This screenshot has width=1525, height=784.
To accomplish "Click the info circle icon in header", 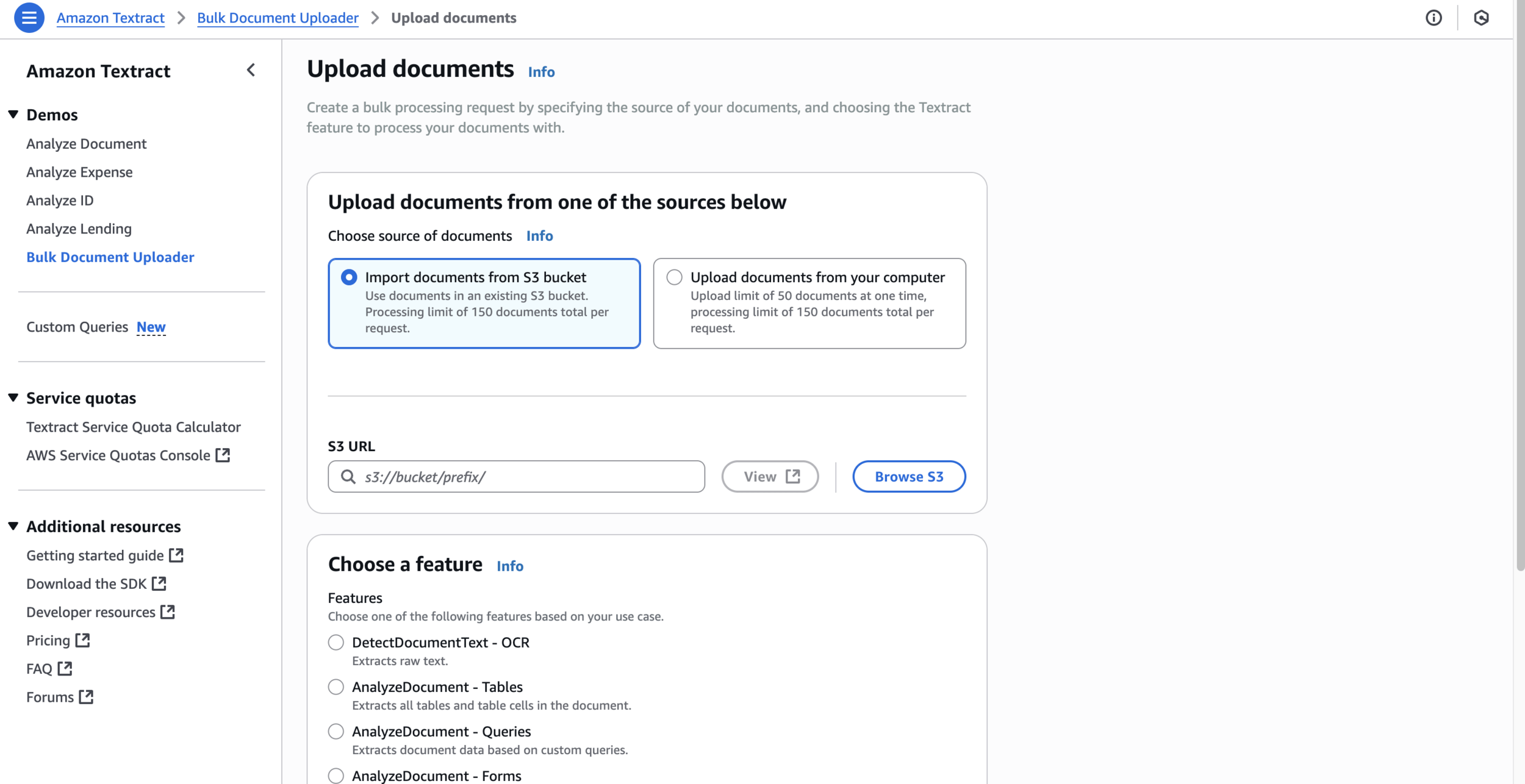I will pyautogui.click(x=1433, y=18).
